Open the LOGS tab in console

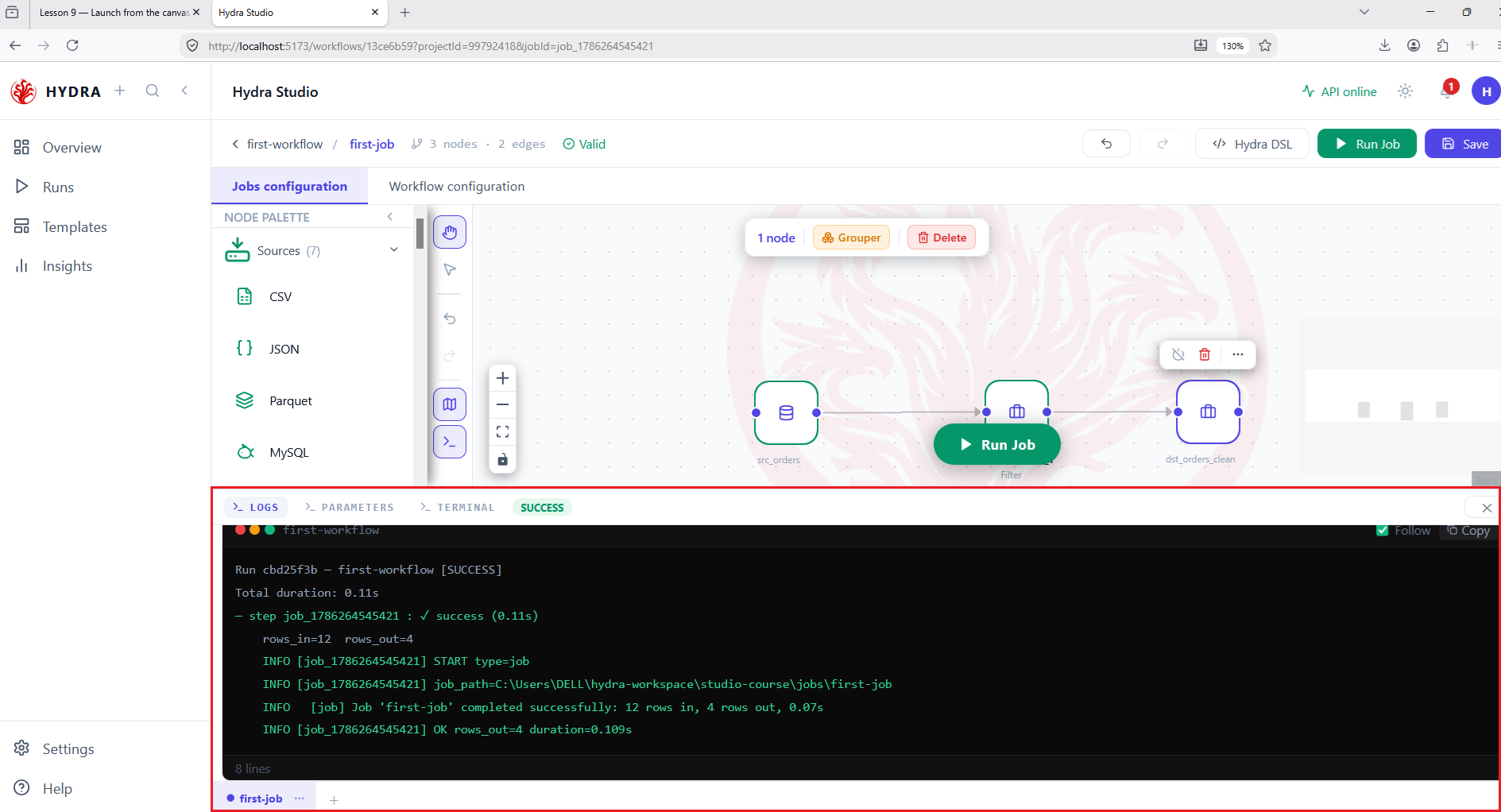click(256, 507)
